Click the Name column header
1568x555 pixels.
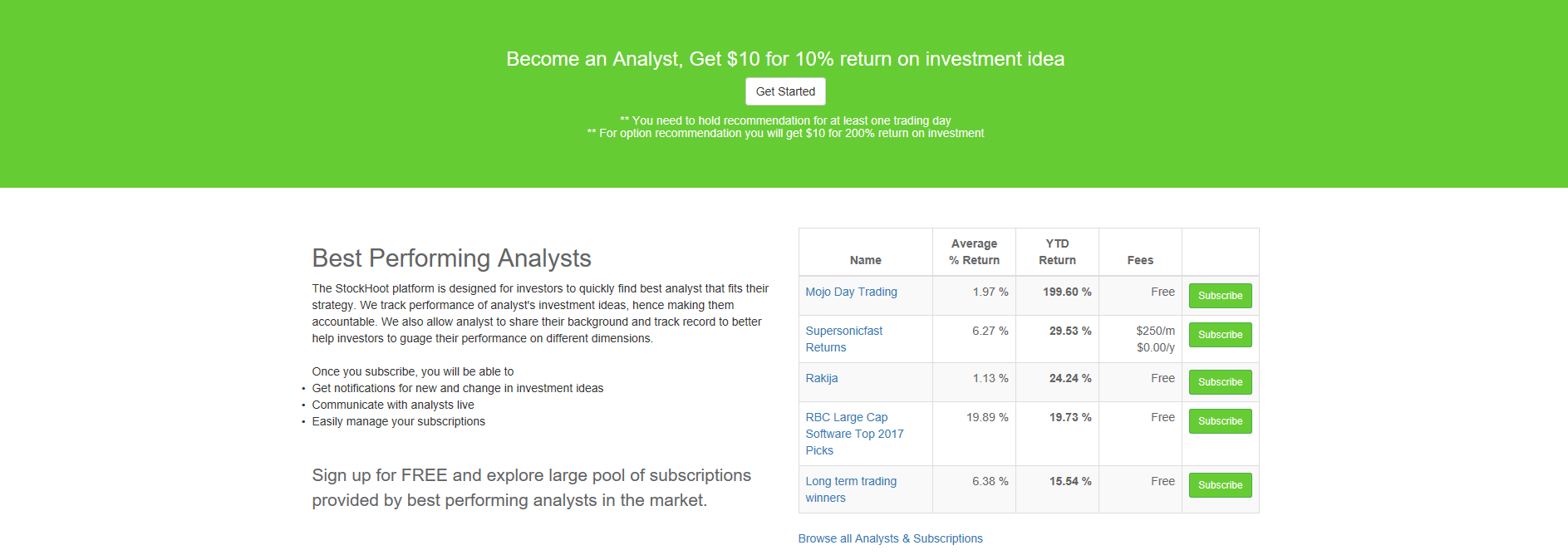tap(865, 260)
